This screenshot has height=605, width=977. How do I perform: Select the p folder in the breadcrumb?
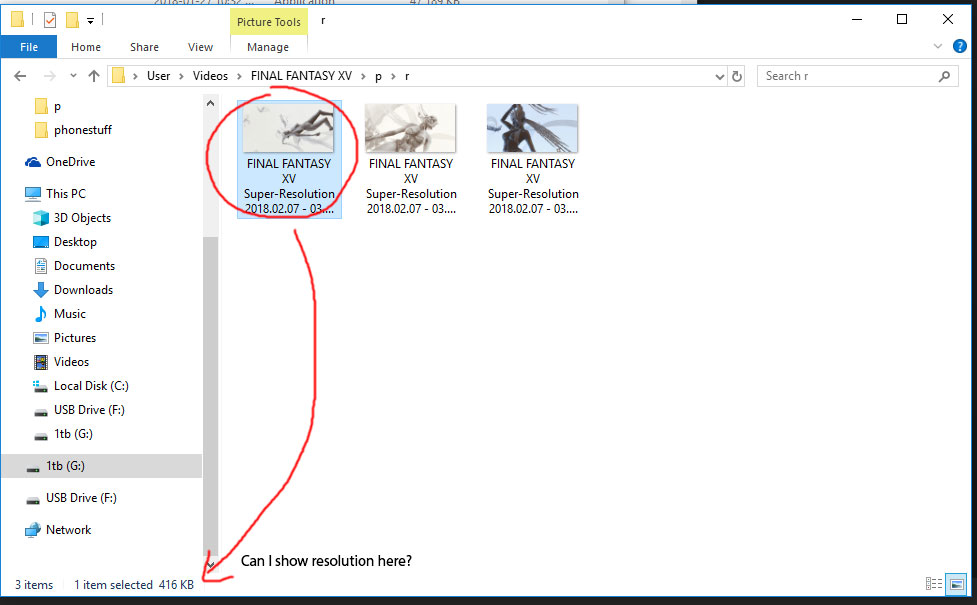(378, 76)
